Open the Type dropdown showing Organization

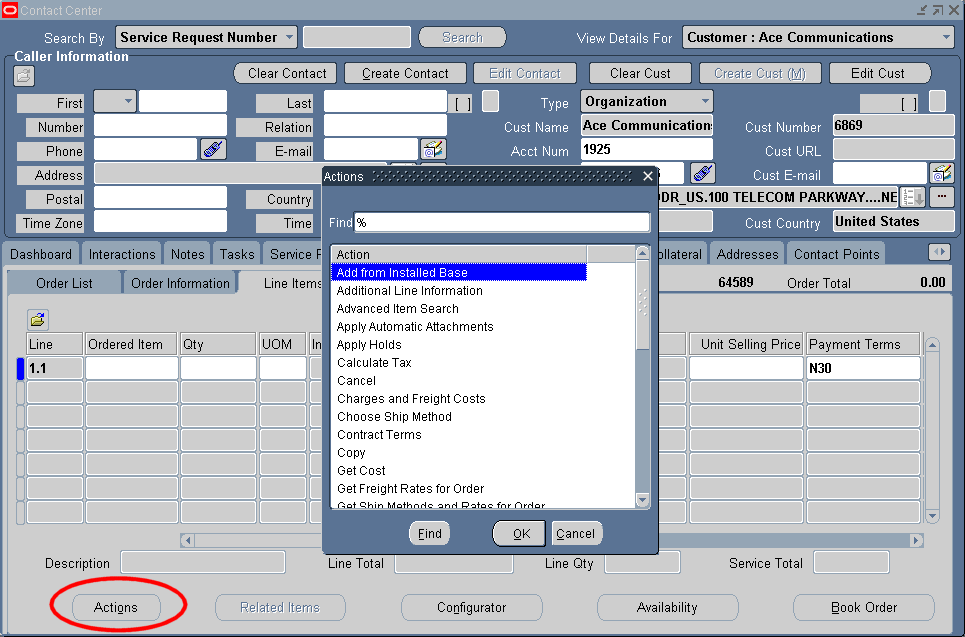coord(704,101)
